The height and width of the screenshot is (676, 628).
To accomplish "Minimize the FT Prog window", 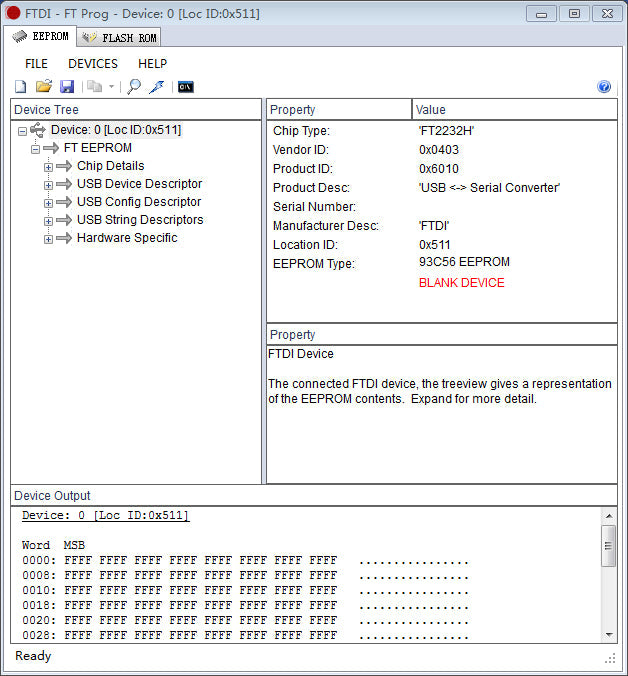I will pyautogui.click(x=541, y=14).
